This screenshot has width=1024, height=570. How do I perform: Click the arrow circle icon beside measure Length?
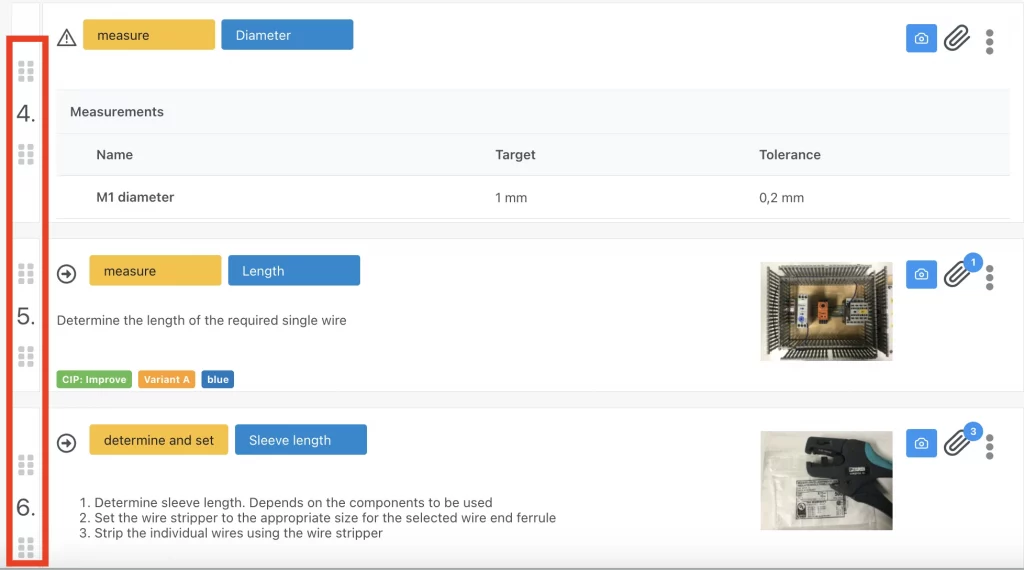click(67, 273)
